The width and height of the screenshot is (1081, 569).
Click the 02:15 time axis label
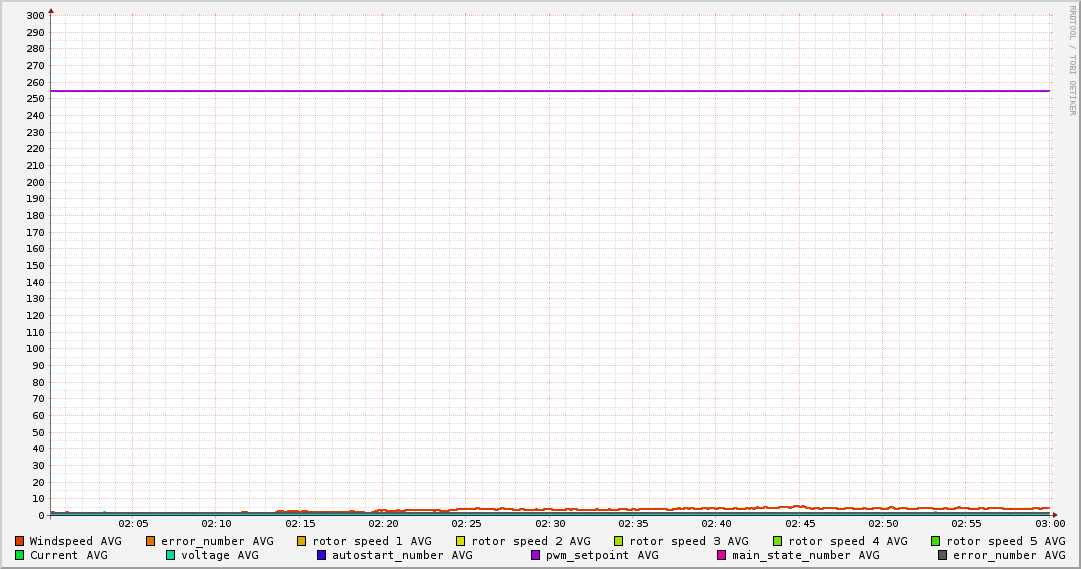(x=300, y=524)
